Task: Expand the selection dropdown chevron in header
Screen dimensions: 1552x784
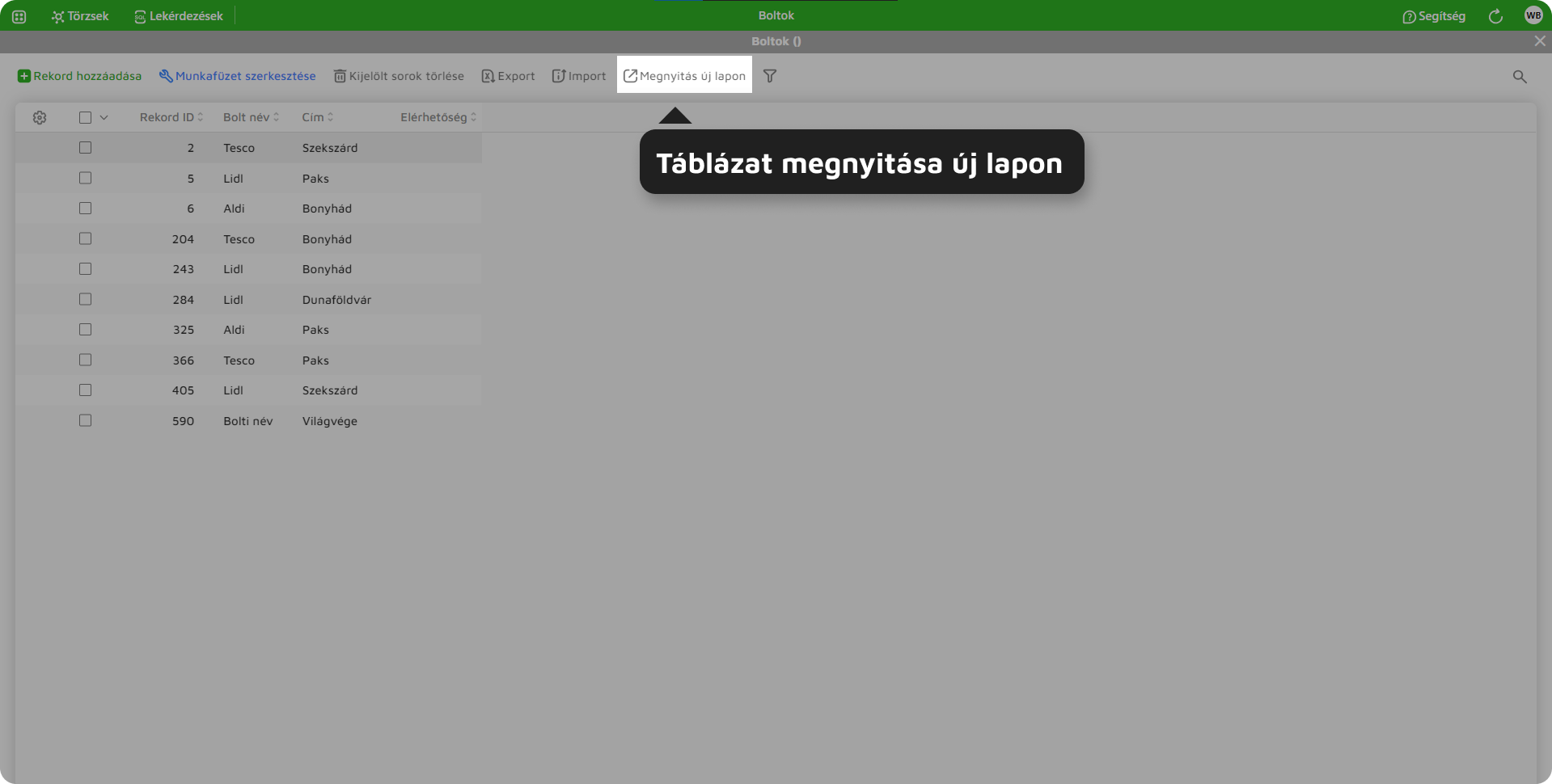Action: pyautogui.click(x=104, y=118)
